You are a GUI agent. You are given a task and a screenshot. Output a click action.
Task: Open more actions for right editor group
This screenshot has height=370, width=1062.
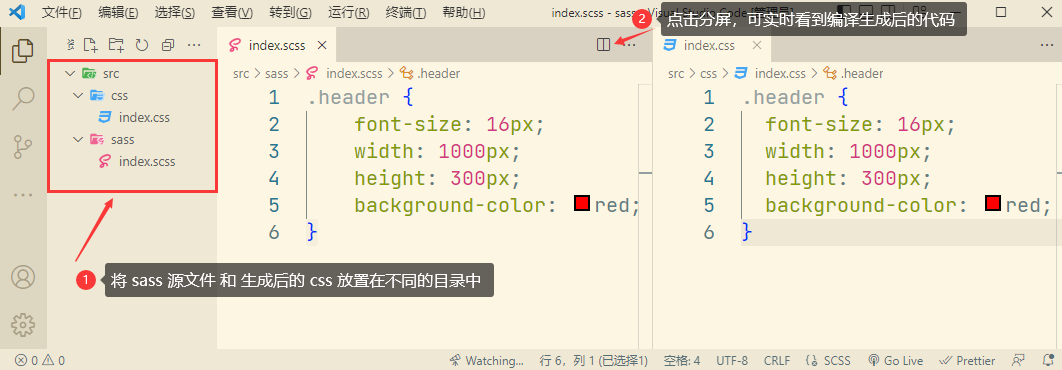[1047, 45]
